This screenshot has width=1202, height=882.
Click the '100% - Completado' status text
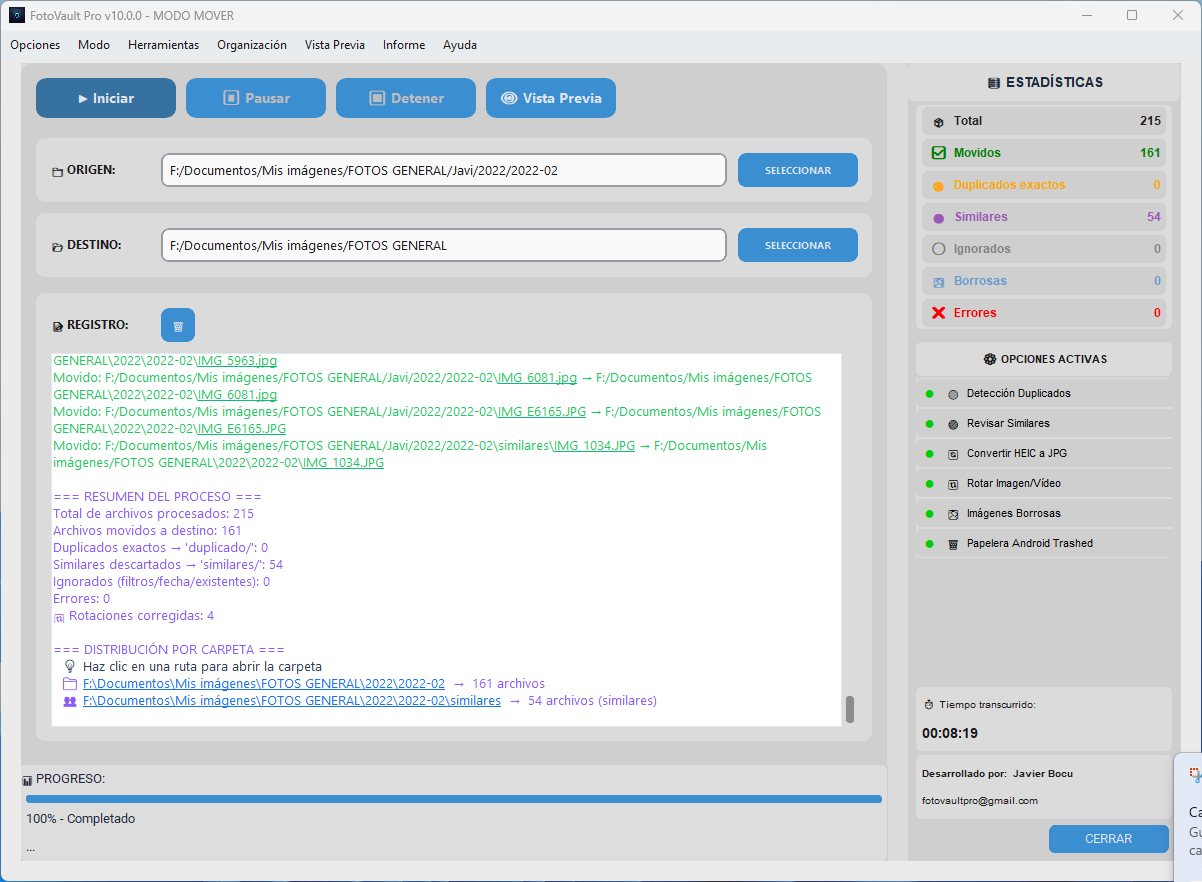(80, 819)
